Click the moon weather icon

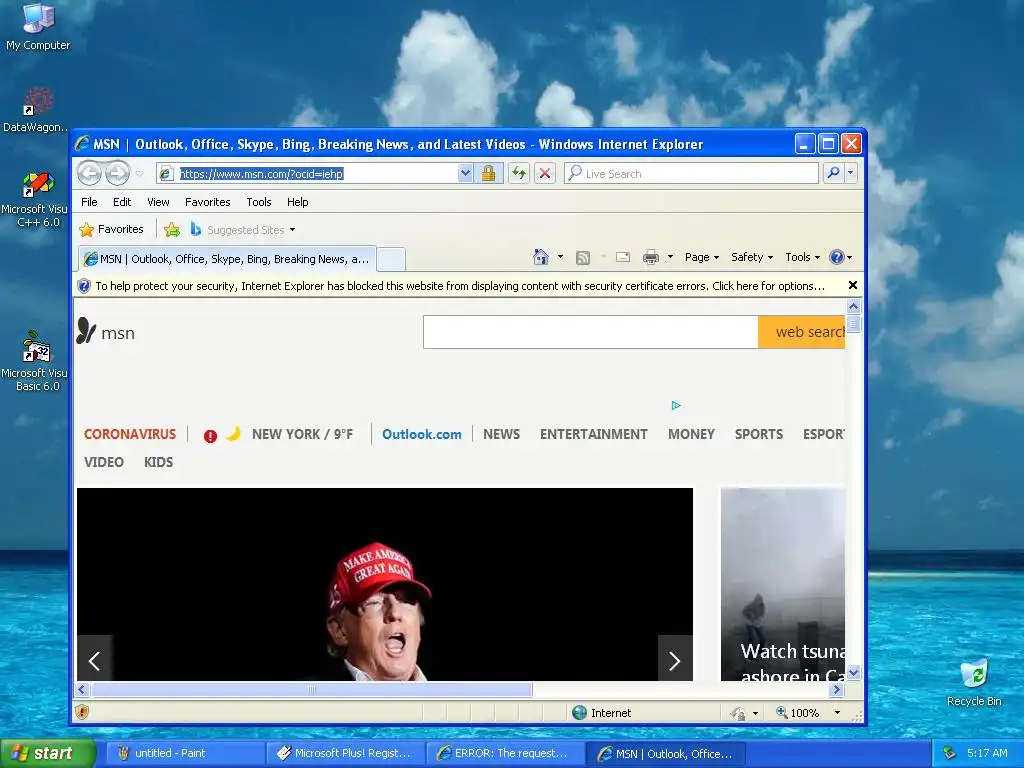click(x=233, y=434)
